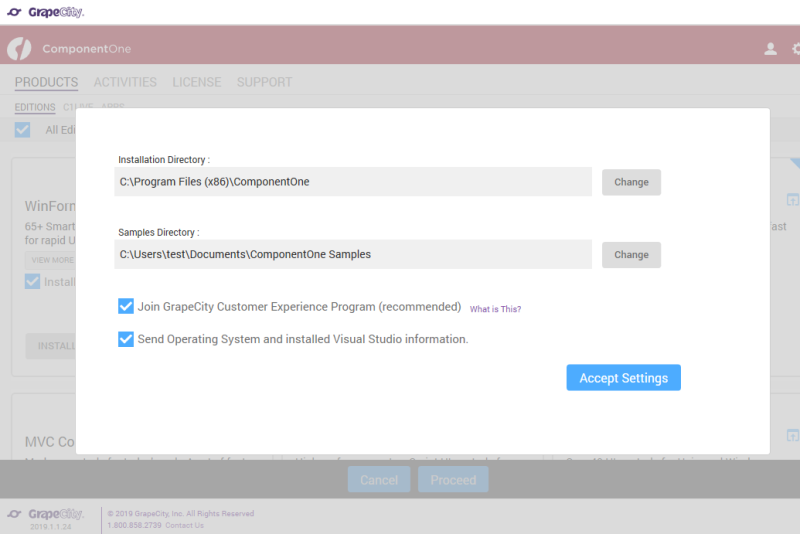Click the Samples Directory path field
The height and width of the screenshot is (534, 800).
click(x=353, y=254)
